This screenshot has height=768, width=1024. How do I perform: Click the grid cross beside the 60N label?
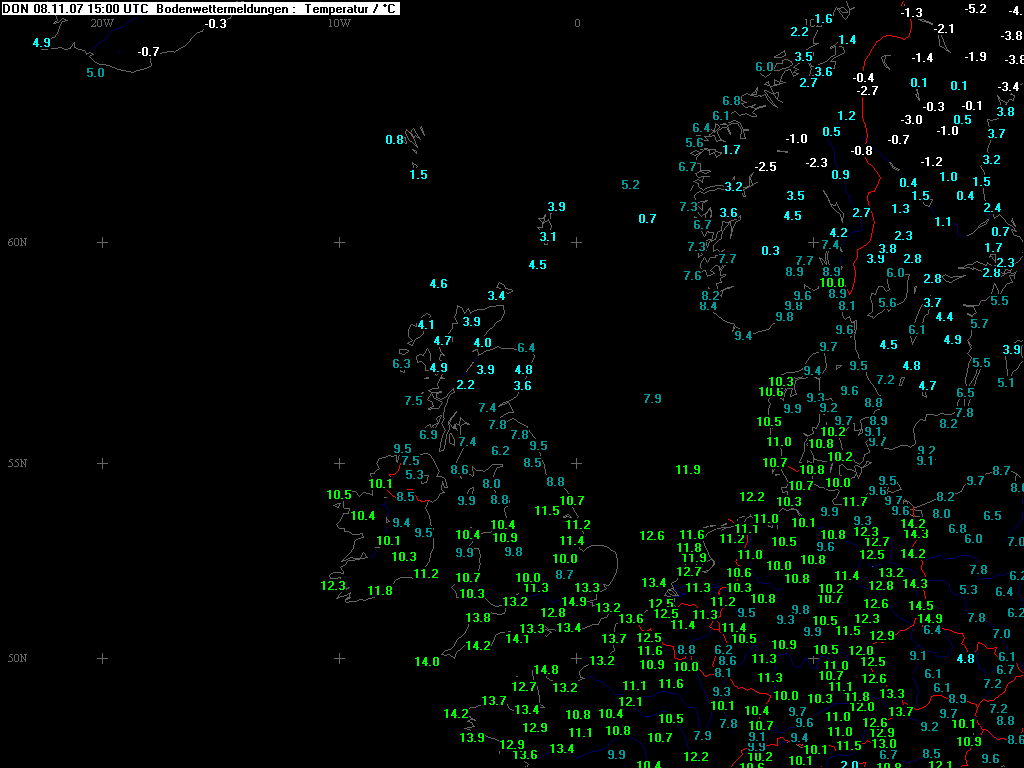click(x=102, y=242)
